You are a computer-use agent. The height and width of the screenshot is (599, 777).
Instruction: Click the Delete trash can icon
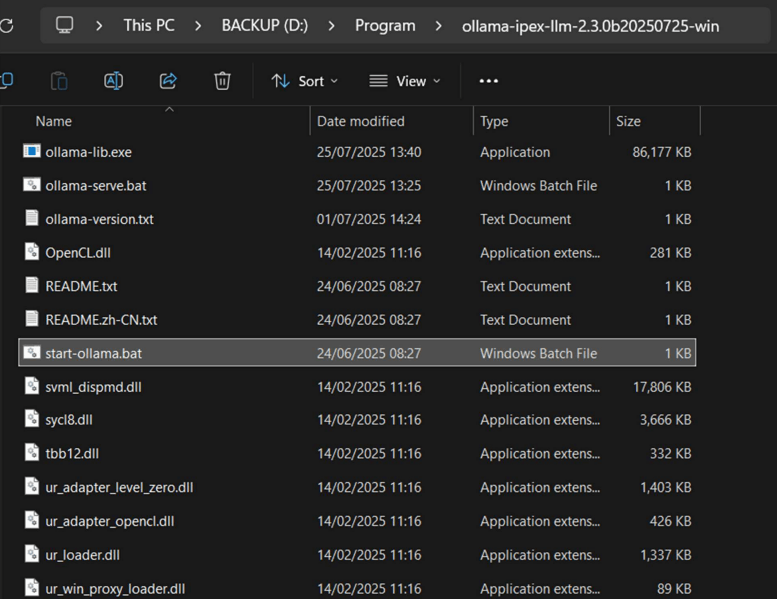click(222, 81)
